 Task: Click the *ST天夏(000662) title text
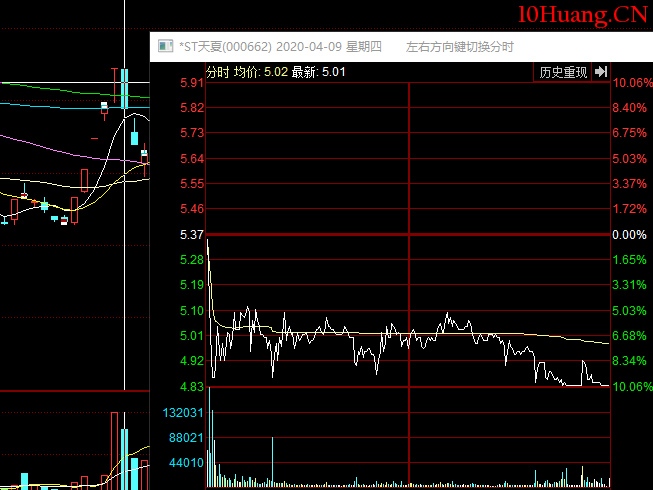[225, 47]
